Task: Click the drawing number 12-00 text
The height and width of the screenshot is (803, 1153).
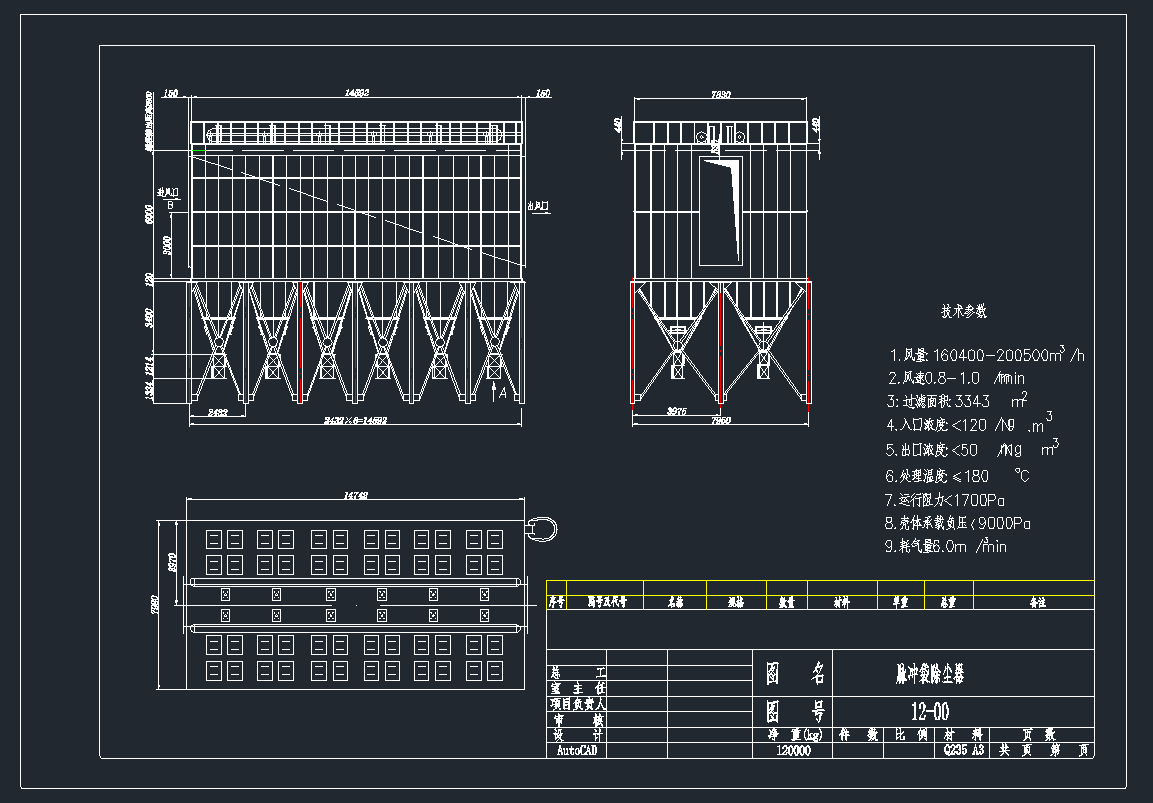Action: [x=929, y=712]
